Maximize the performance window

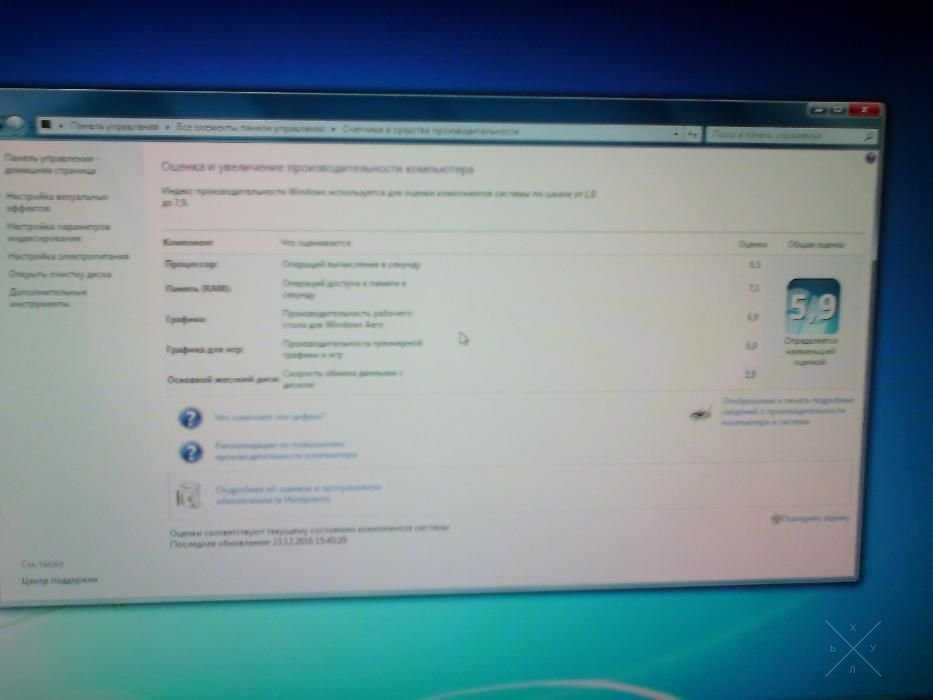(838, 110)
